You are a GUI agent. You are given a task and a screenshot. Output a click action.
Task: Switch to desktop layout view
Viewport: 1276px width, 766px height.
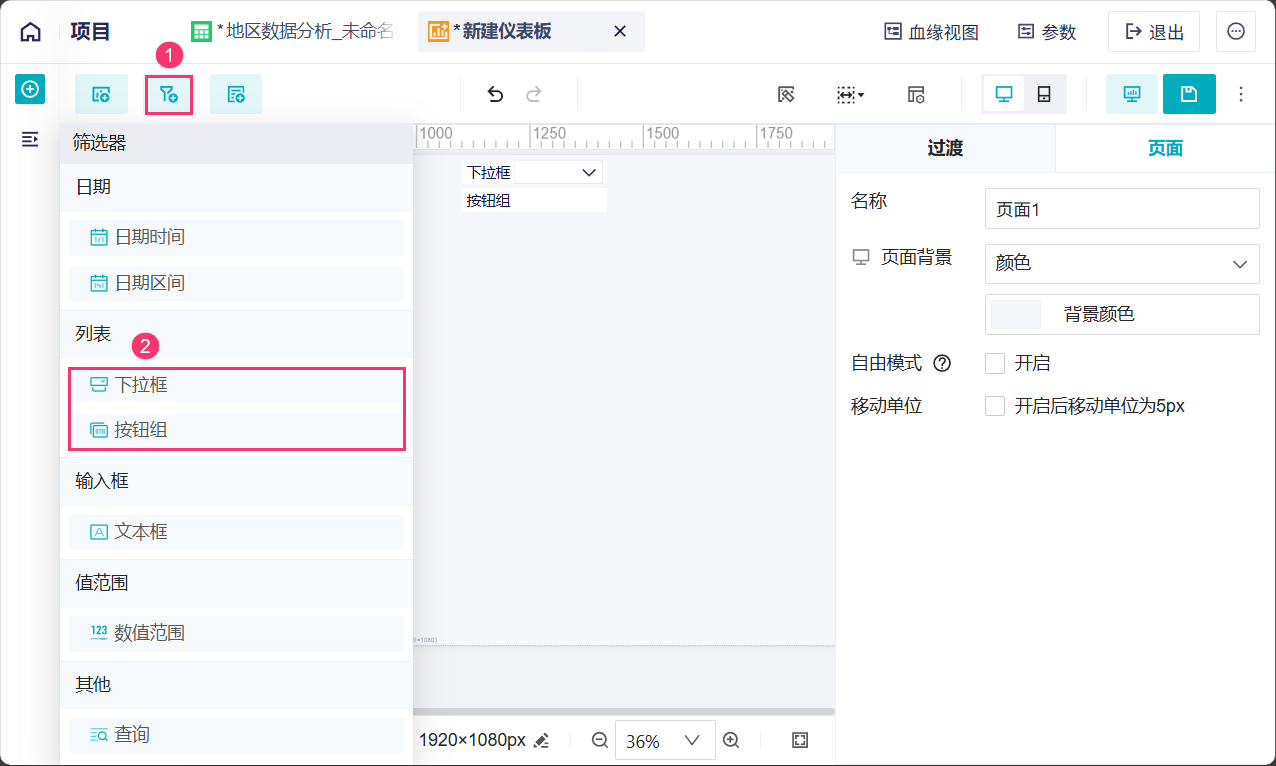(x=1004, y=94)
